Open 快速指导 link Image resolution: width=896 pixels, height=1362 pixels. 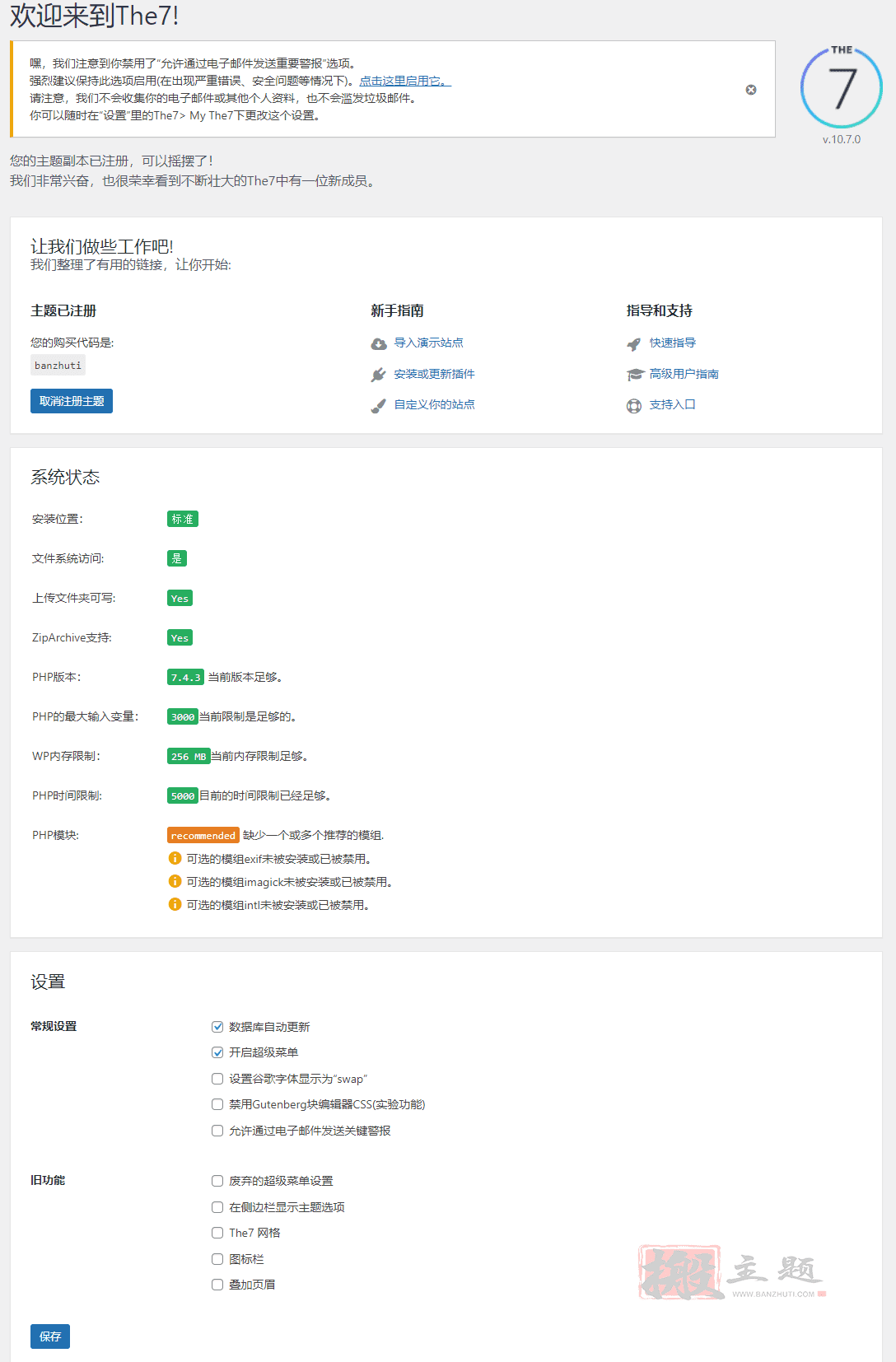(x=672, y=343)
